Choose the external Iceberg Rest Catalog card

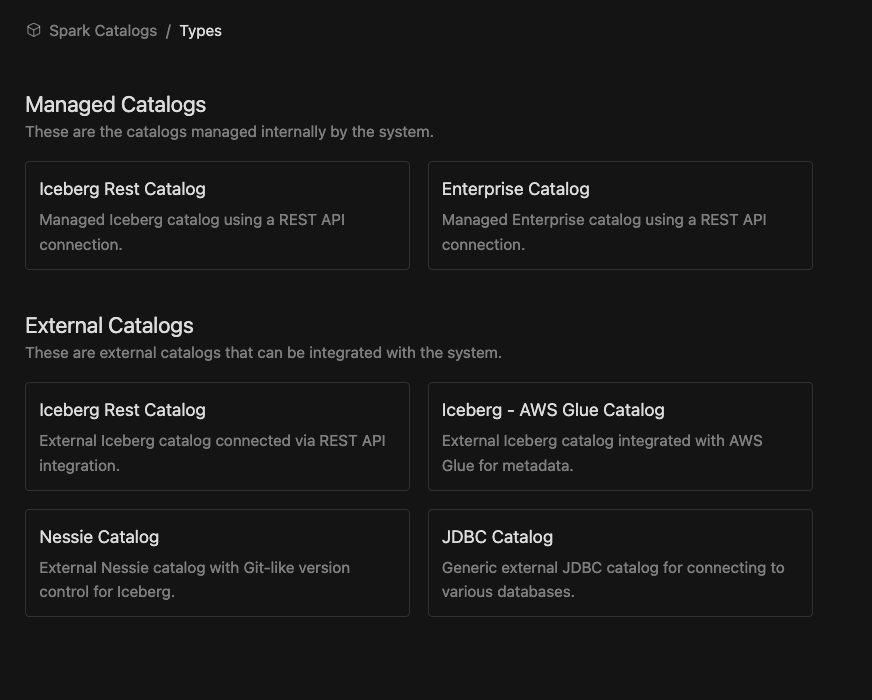click(218, 435)
